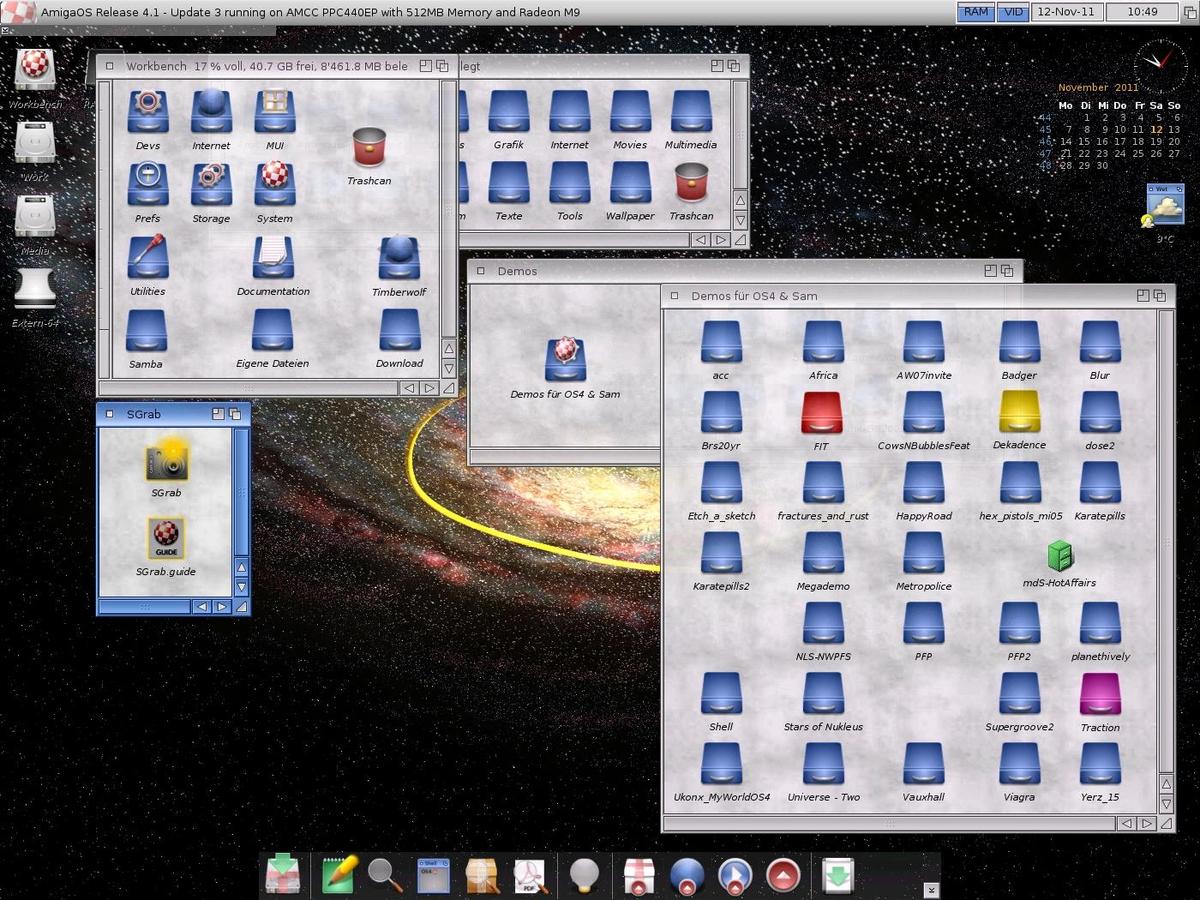
Task: Open the Internet drawer in Workbench window
Action: click(211, 112)
